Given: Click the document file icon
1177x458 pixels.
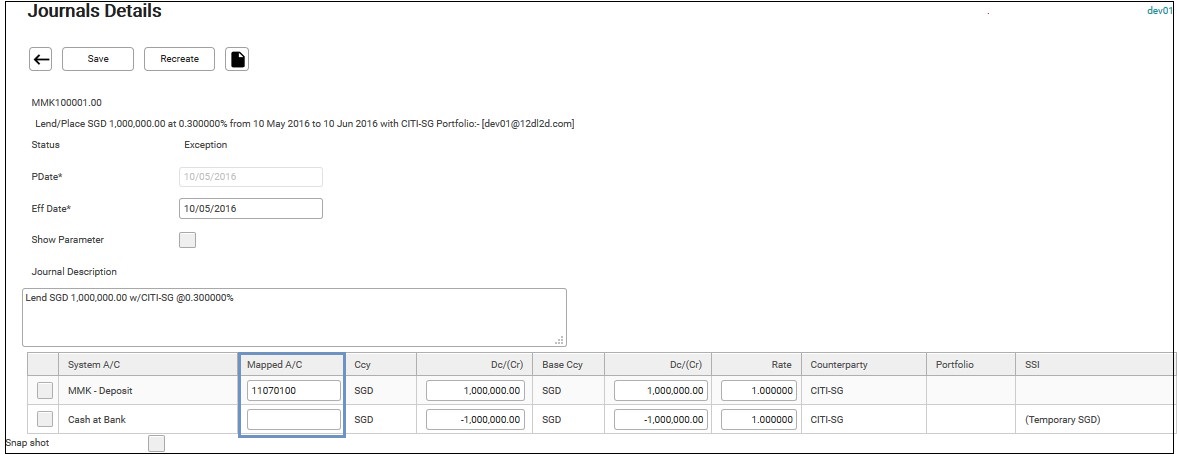Looking at the screenshot, I should [x=237, y=59].
